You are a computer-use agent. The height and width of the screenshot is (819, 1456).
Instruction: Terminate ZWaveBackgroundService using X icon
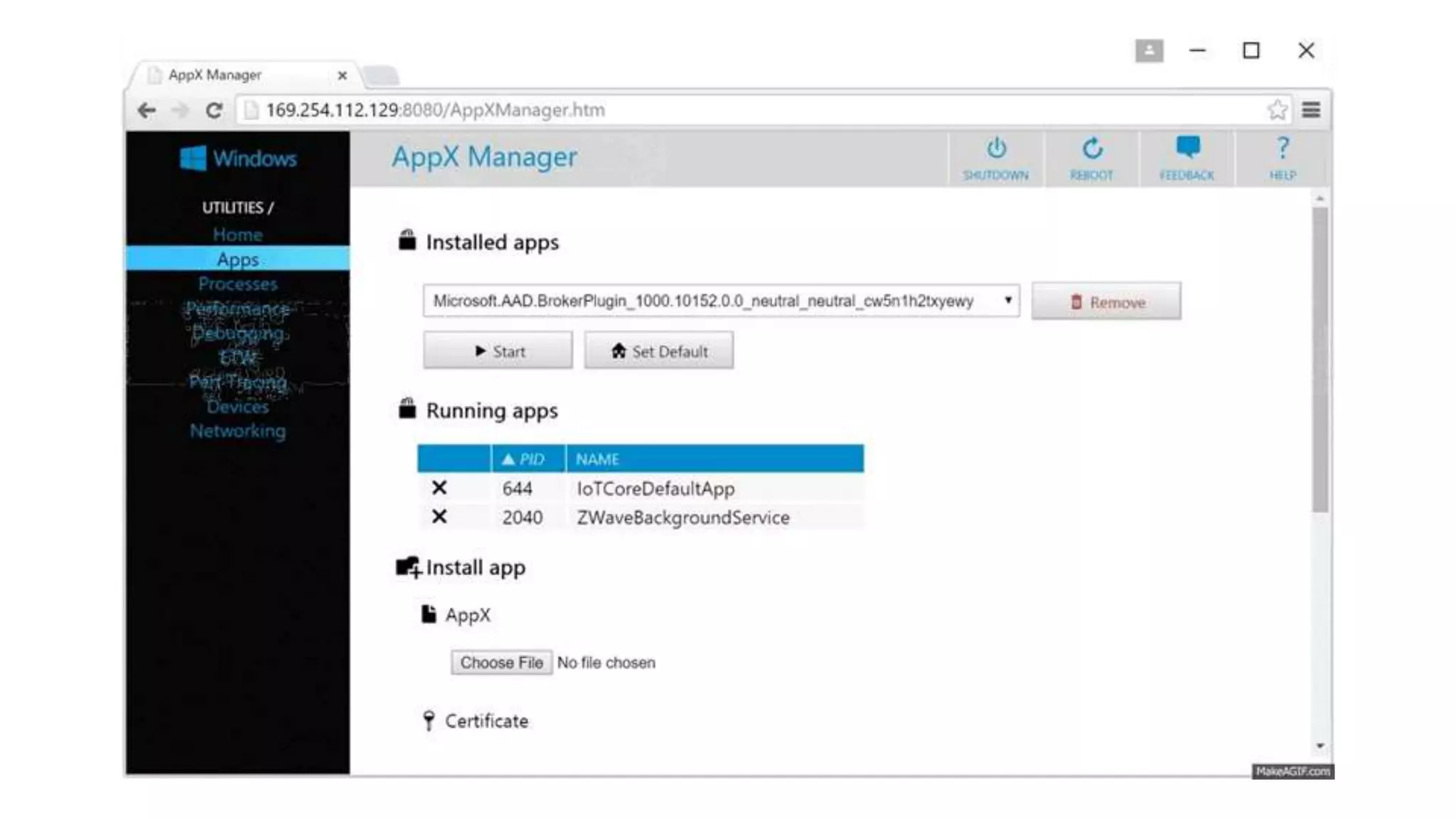439,517
